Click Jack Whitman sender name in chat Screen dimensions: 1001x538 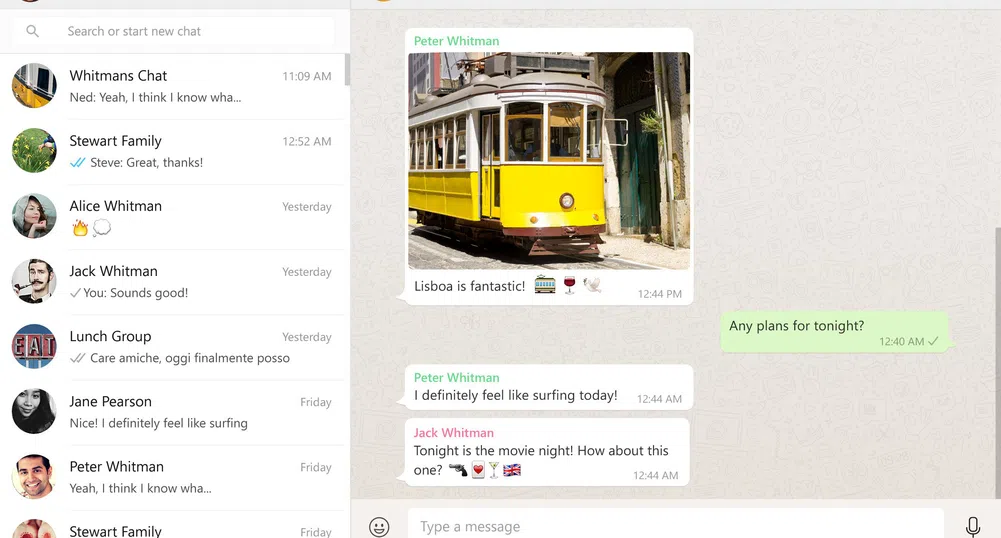[453, 433]
